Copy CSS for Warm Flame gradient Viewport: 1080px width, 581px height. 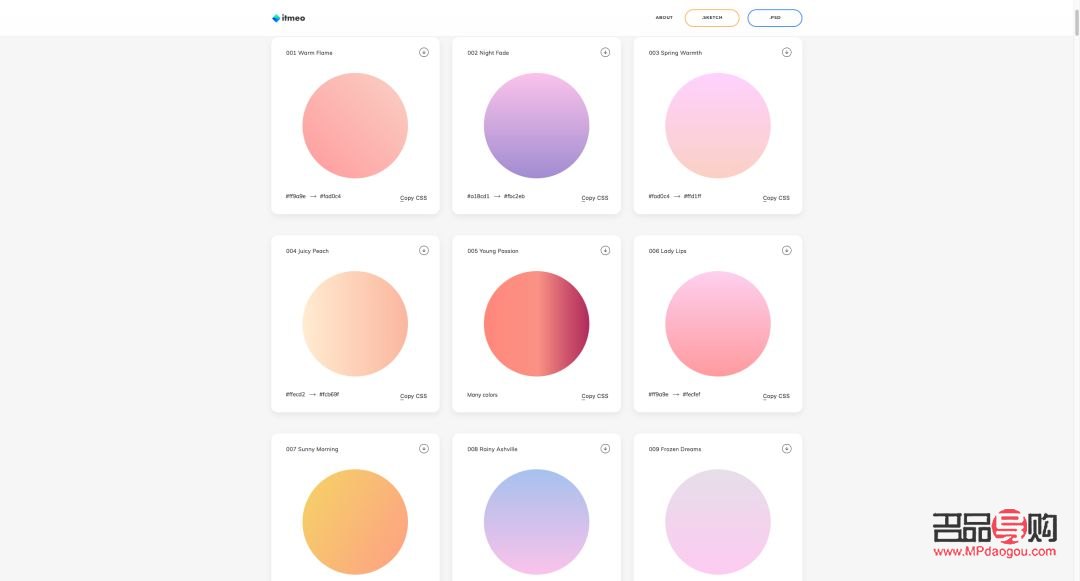tap(413, 198)
